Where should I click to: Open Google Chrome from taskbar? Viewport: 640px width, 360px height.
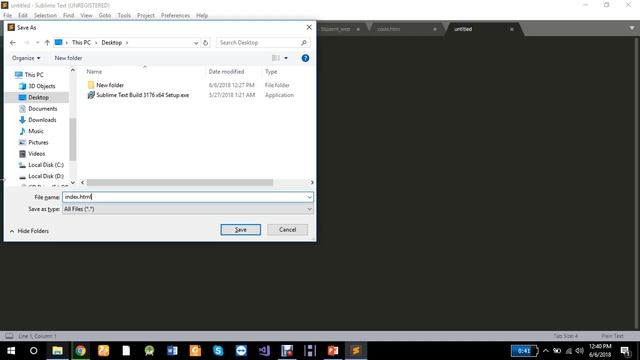point(80,351)
